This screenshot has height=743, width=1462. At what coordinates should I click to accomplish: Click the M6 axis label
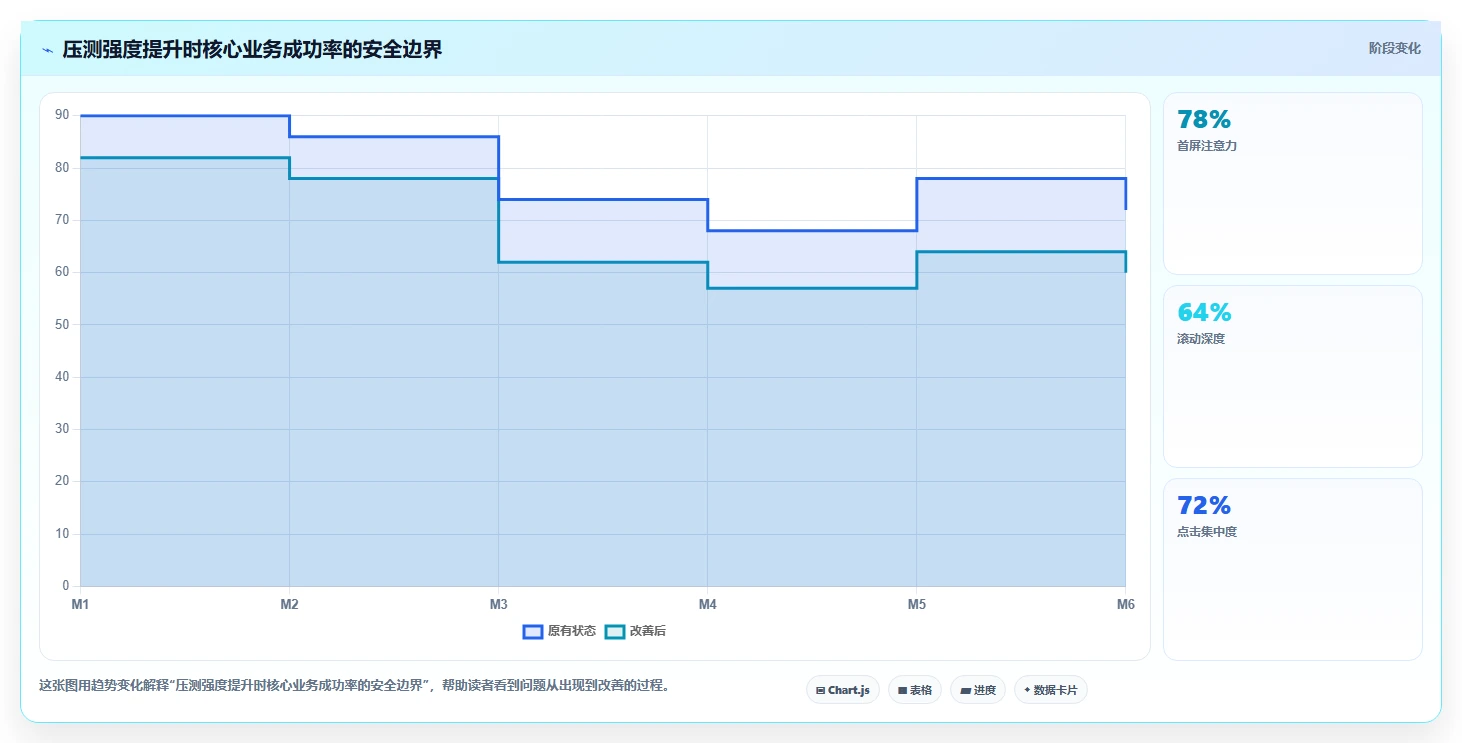pos(1125,604)
